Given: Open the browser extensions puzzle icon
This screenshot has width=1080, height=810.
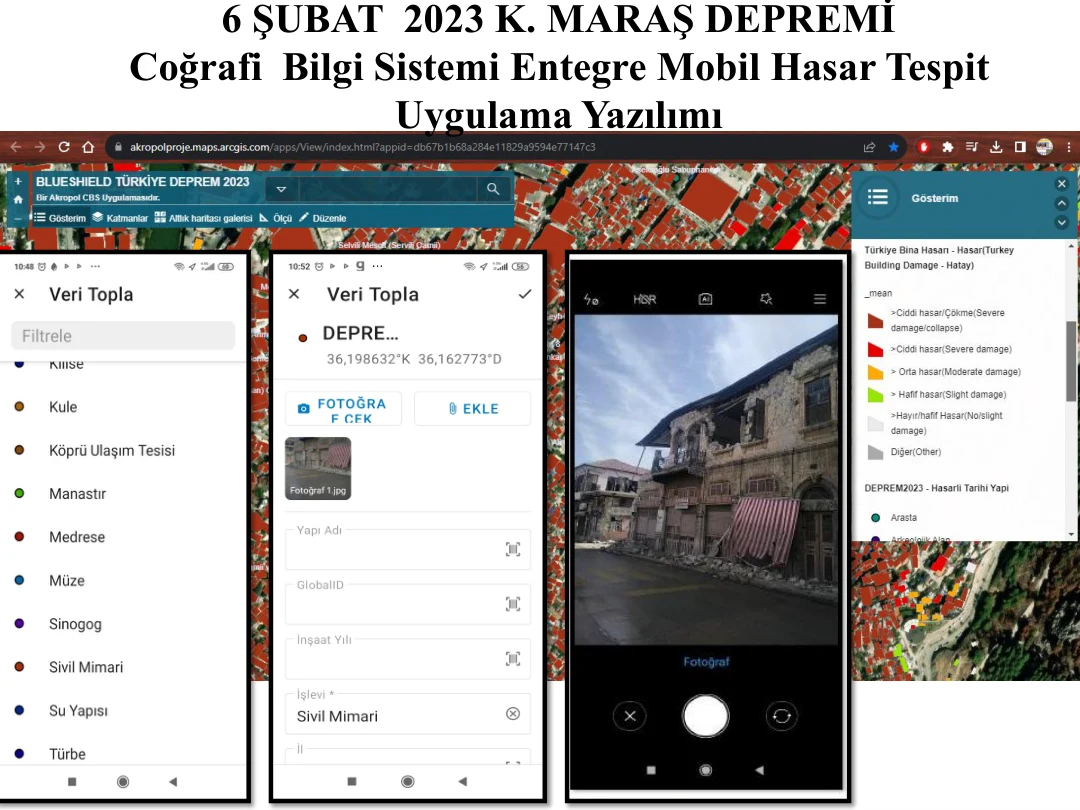Looking at the screenshot, I should [x=948, y=147].
